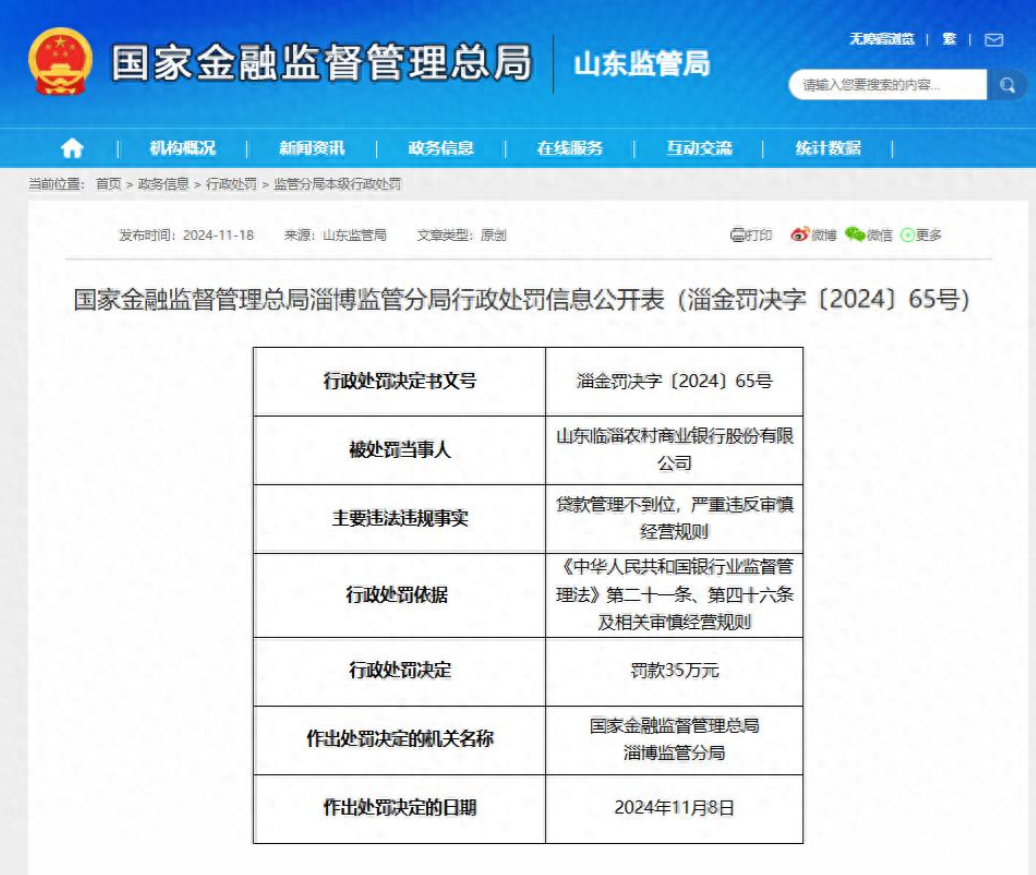Click the 文章类型: 原创 text

click(x=461, y=235)
